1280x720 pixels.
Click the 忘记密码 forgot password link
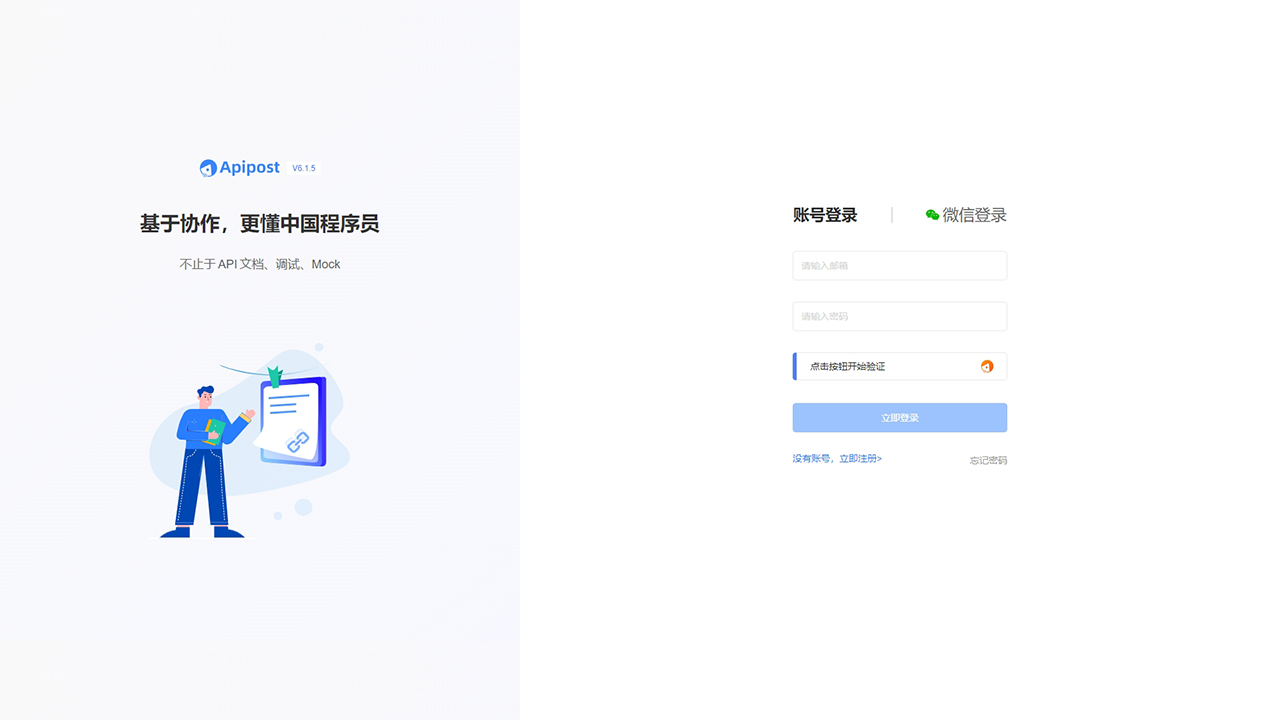tap(988, 460)
